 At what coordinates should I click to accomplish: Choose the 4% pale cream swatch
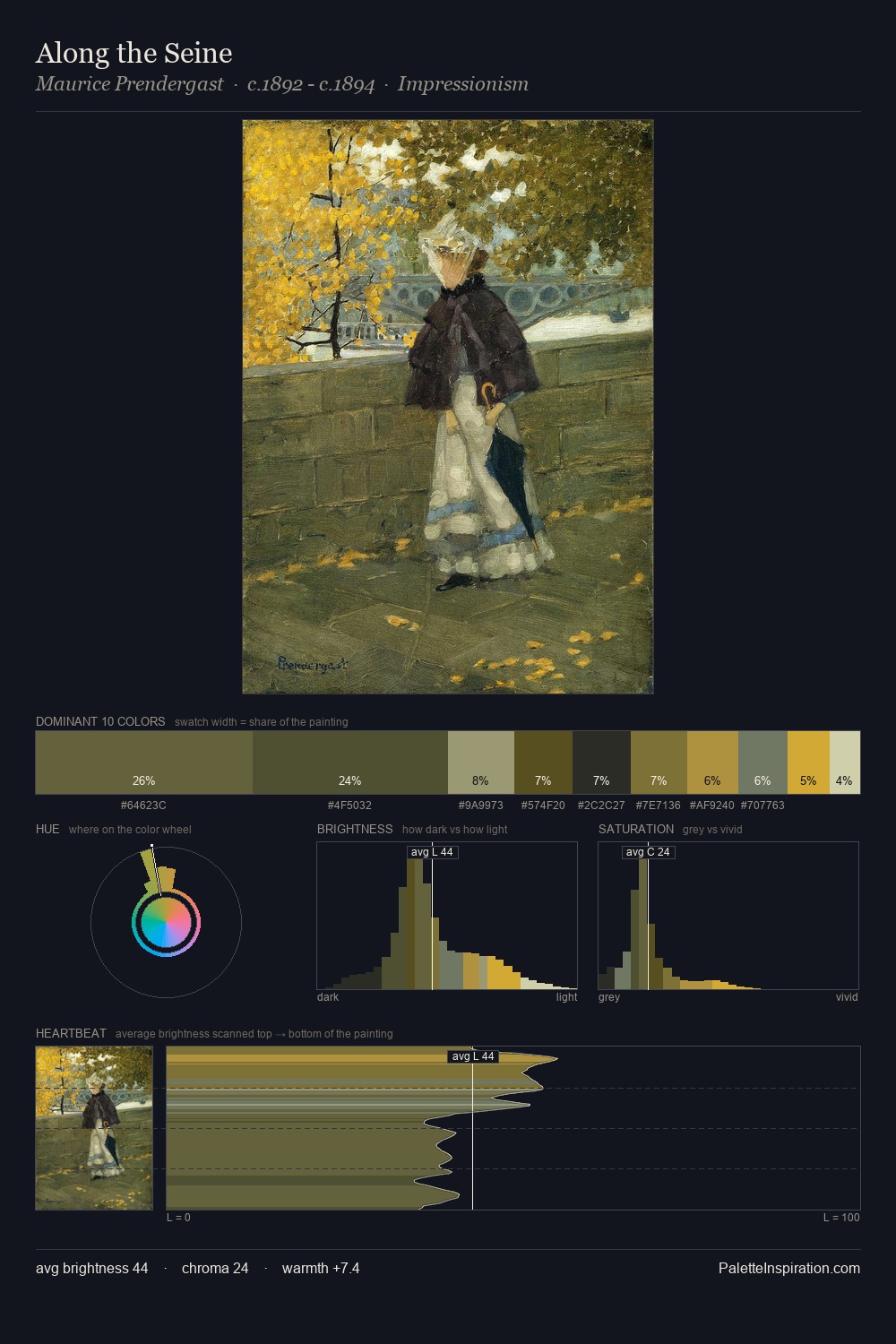tap(845, 762)
